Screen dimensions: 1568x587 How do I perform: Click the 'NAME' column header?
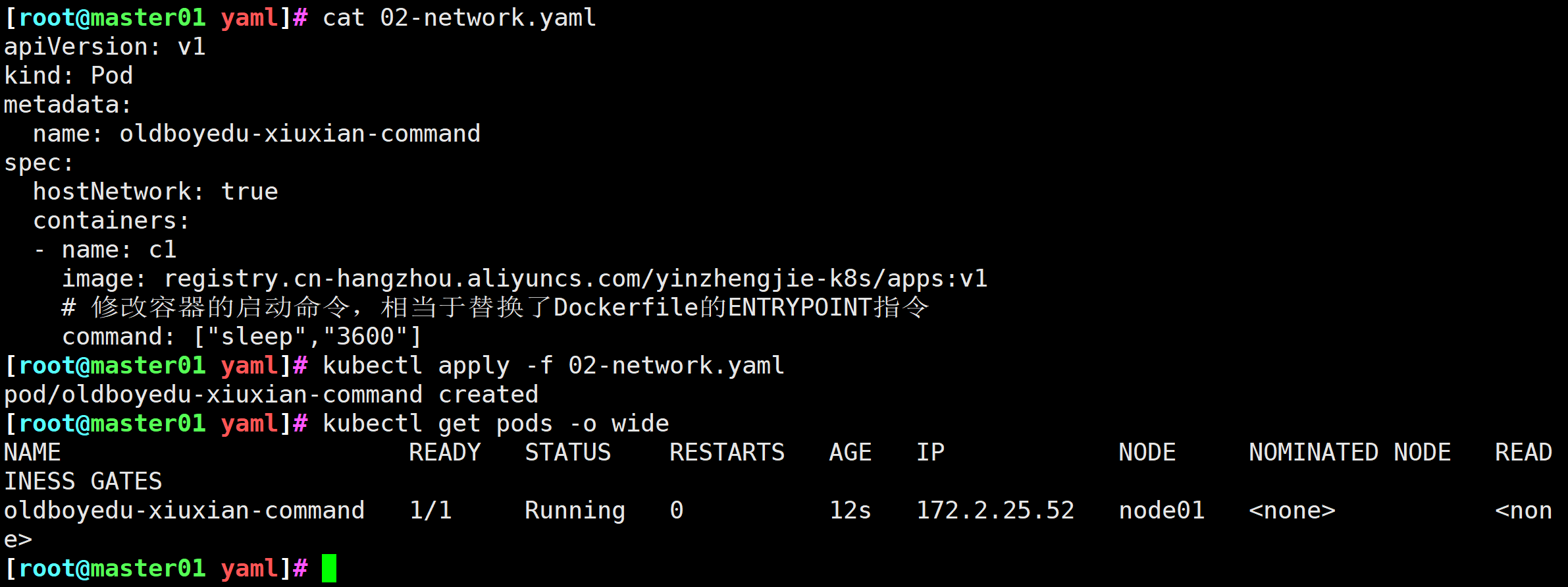[32, 453]
